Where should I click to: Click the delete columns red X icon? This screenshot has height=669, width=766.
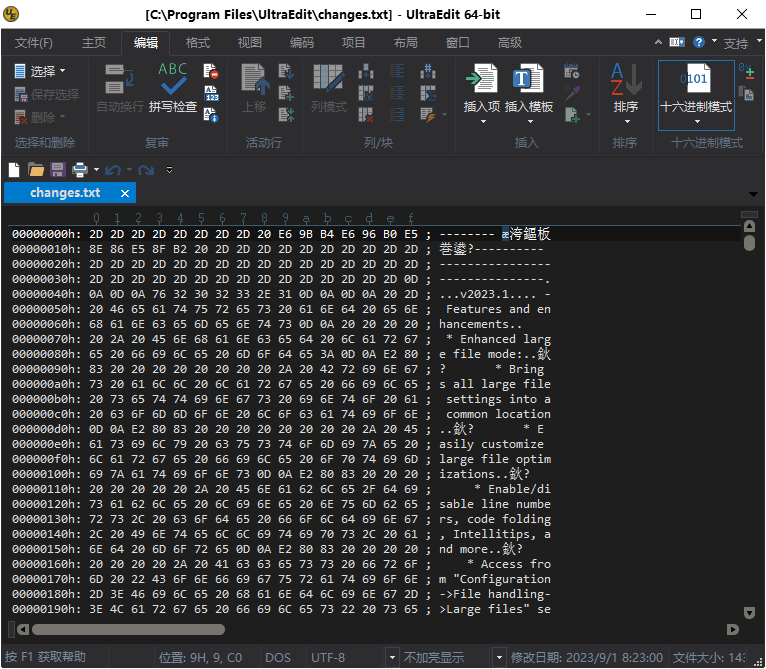365,115
